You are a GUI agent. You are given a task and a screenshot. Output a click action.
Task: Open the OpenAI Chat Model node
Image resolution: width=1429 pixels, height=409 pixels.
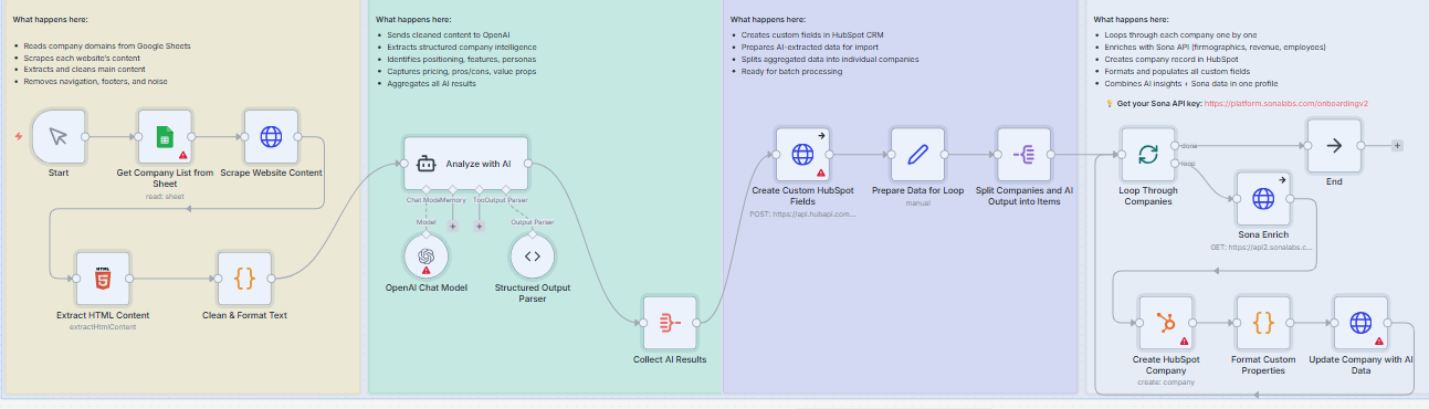(x=426, y=256)
